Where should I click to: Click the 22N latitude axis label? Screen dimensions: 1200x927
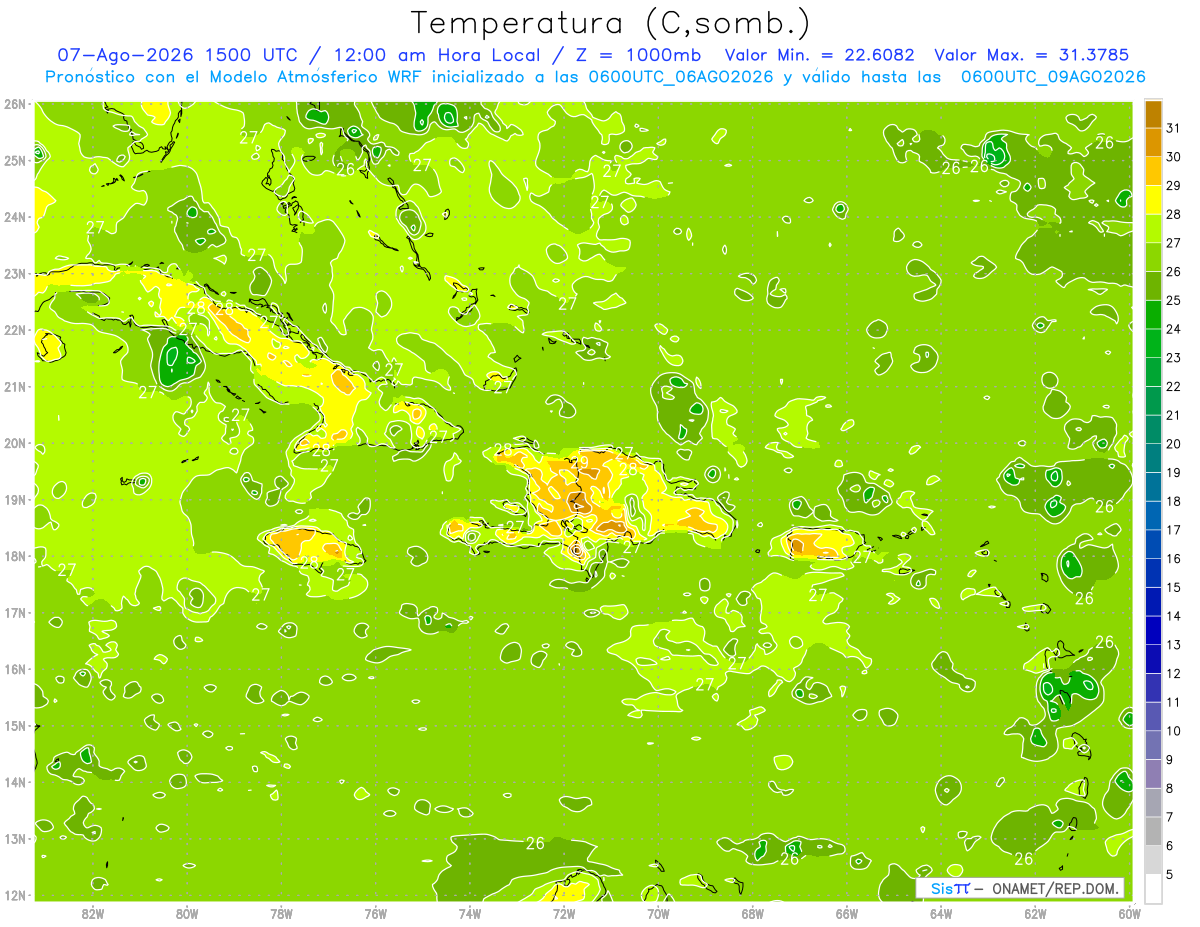tap(16, 330)
